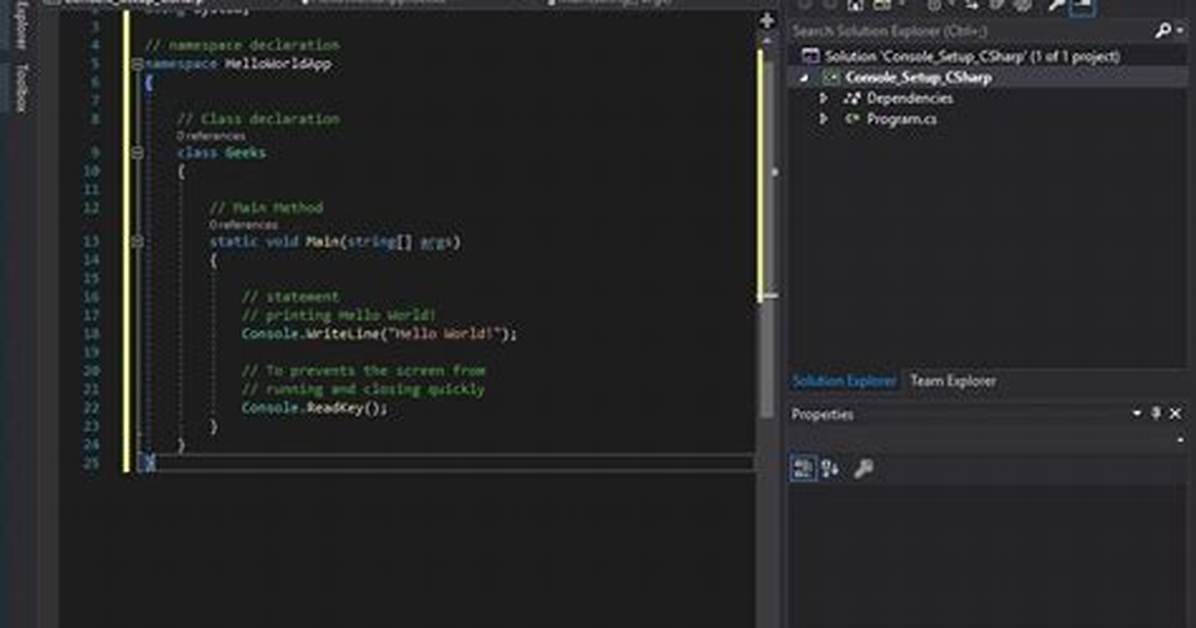Screen dimensions: 1196x628
Task: Click '0 references' above Main method
Action: pos(243,225)
